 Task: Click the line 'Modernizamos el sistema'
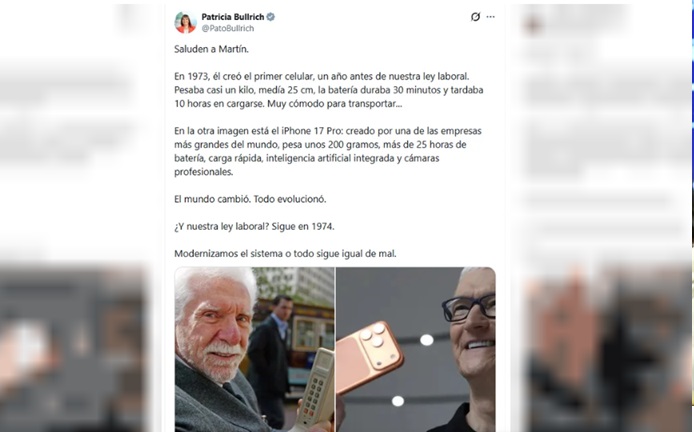(285, 254)
